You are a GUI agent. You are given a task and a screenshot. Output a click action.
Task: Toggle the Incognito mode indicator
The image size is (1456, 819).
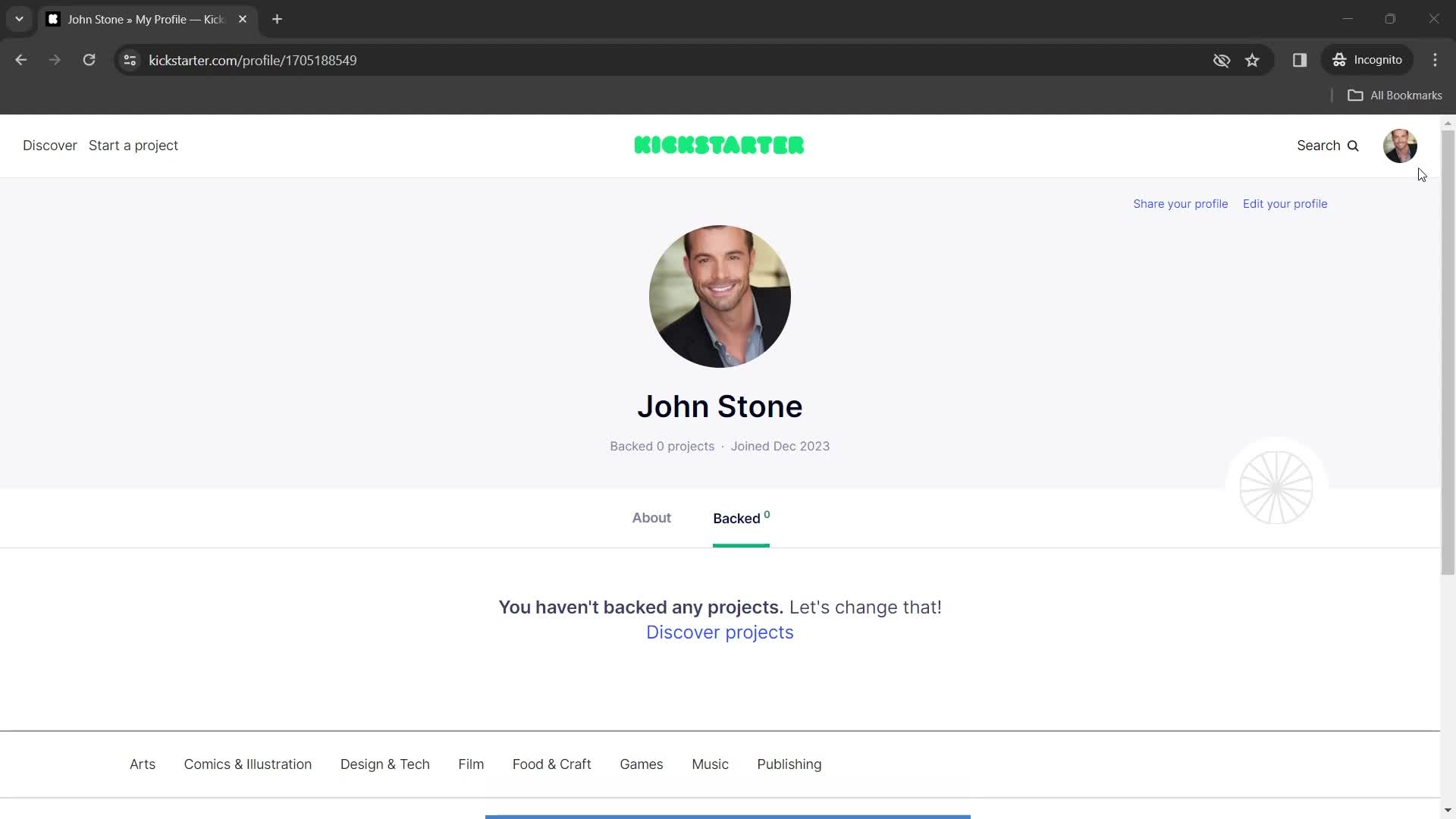(x=1370, y=60)
